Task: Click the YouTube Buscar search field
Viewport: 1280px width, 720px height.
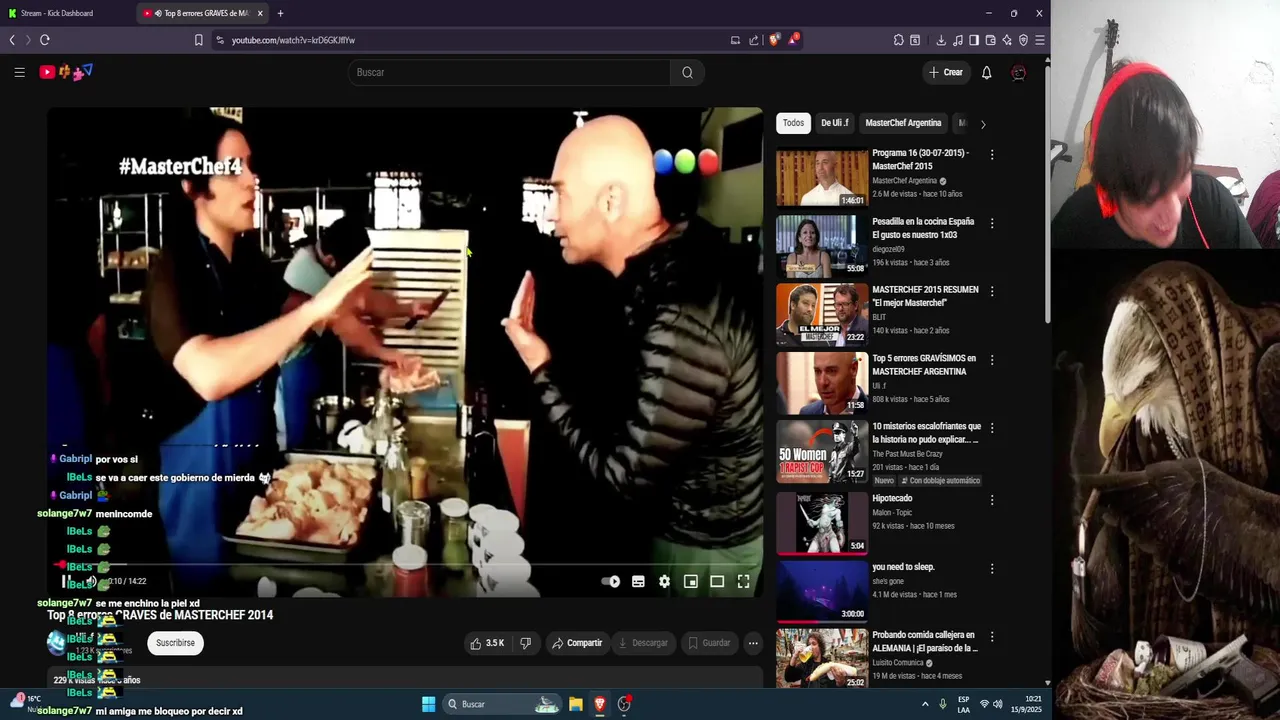Action: [x=509, y=72]
